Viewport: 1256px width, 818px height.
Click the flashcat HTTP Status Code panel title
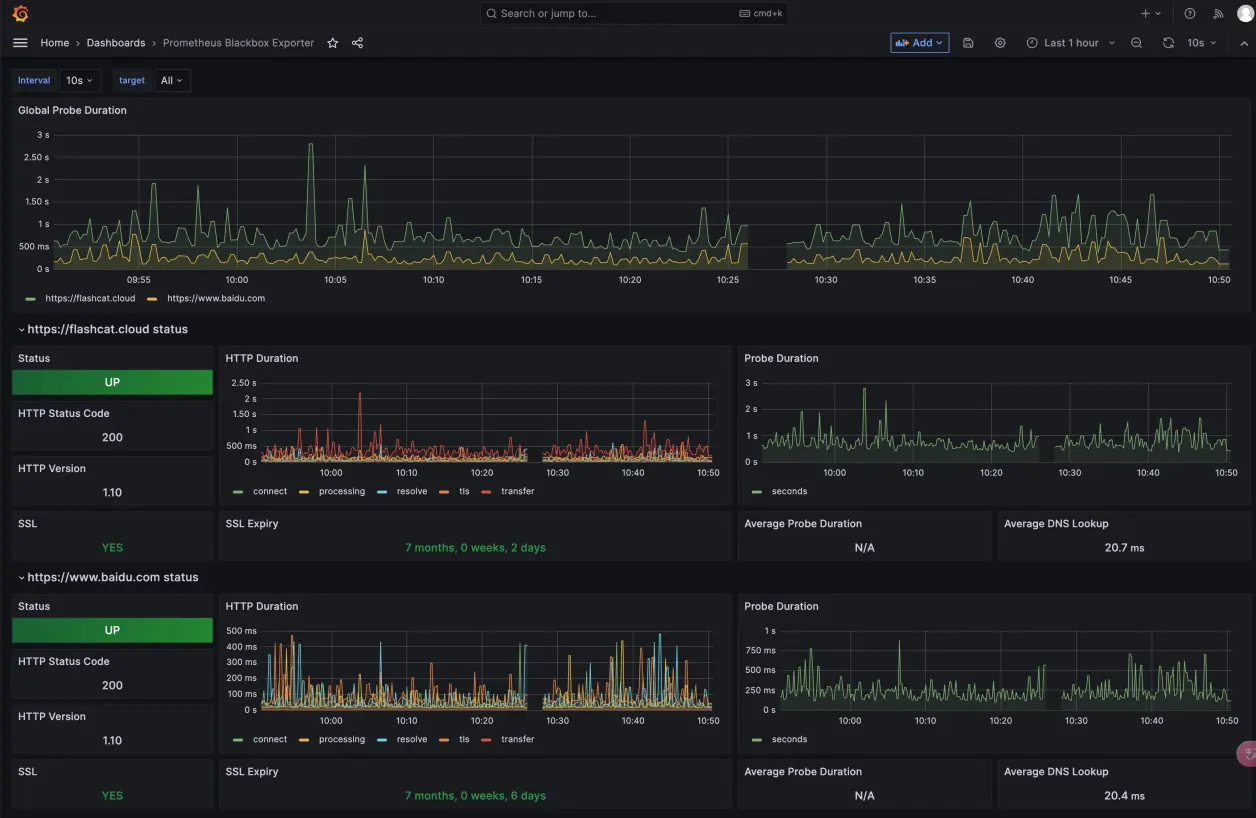point(64,413)
